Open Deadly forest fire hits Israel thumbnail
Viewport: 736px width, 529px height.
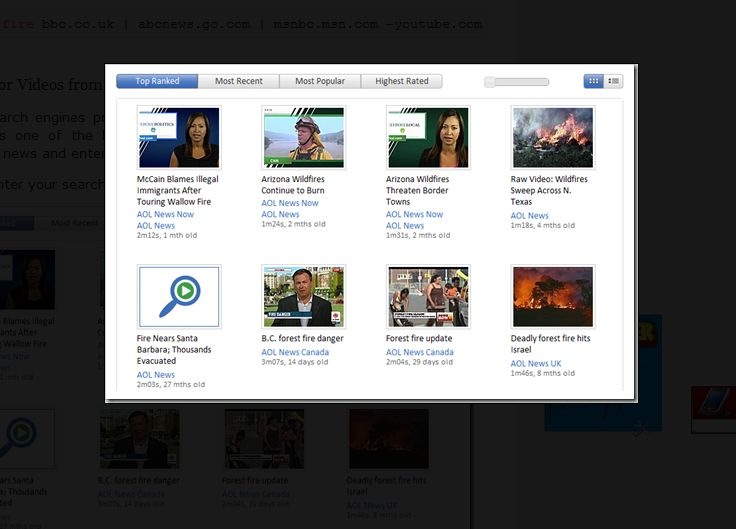point(553,297)
